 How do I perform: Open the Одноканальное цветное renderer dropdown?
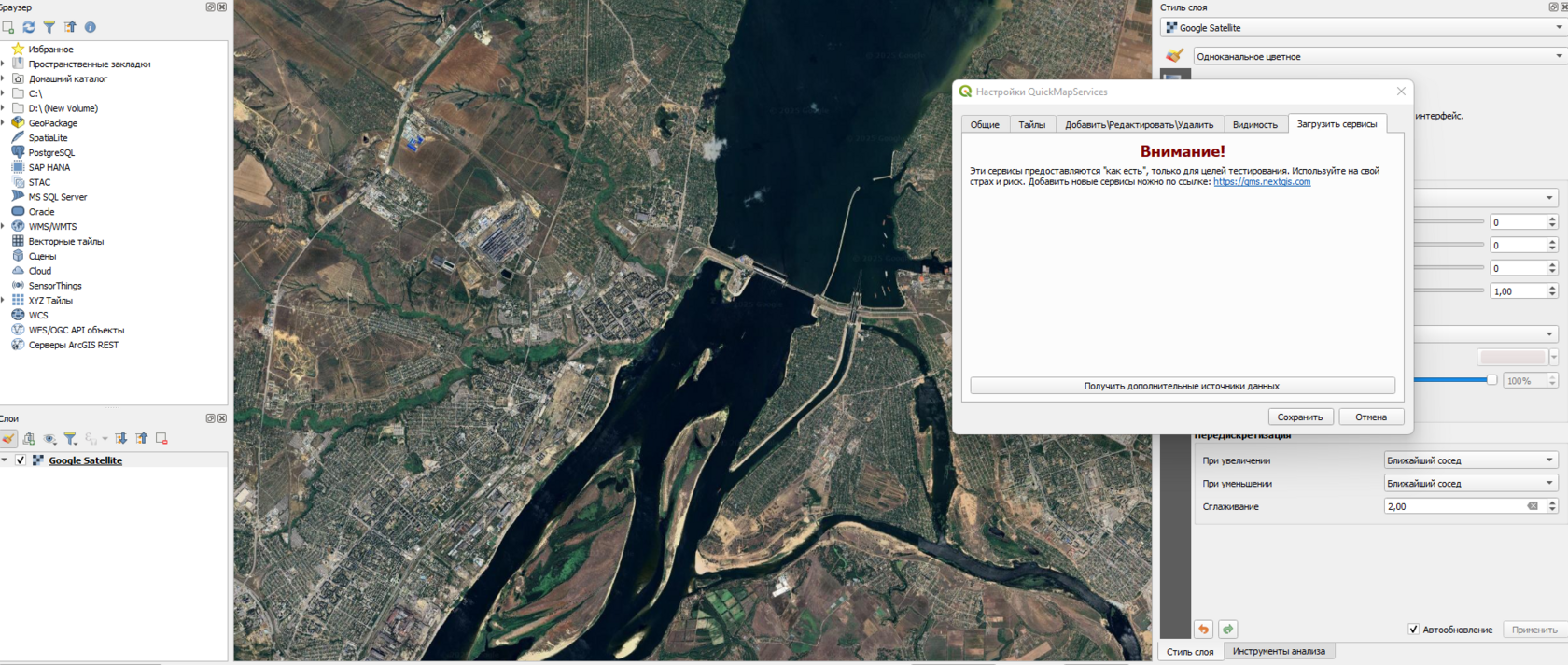[1379, 56]
